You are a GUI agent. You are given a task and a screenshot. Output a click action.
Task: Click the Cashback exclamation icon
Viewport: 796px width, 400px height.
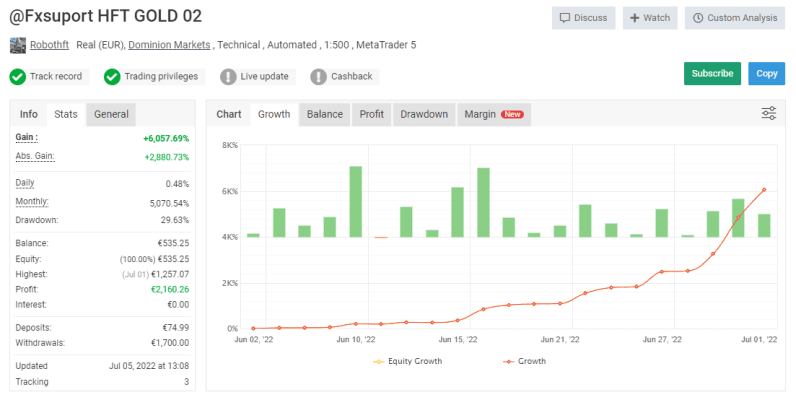point(318,77)
